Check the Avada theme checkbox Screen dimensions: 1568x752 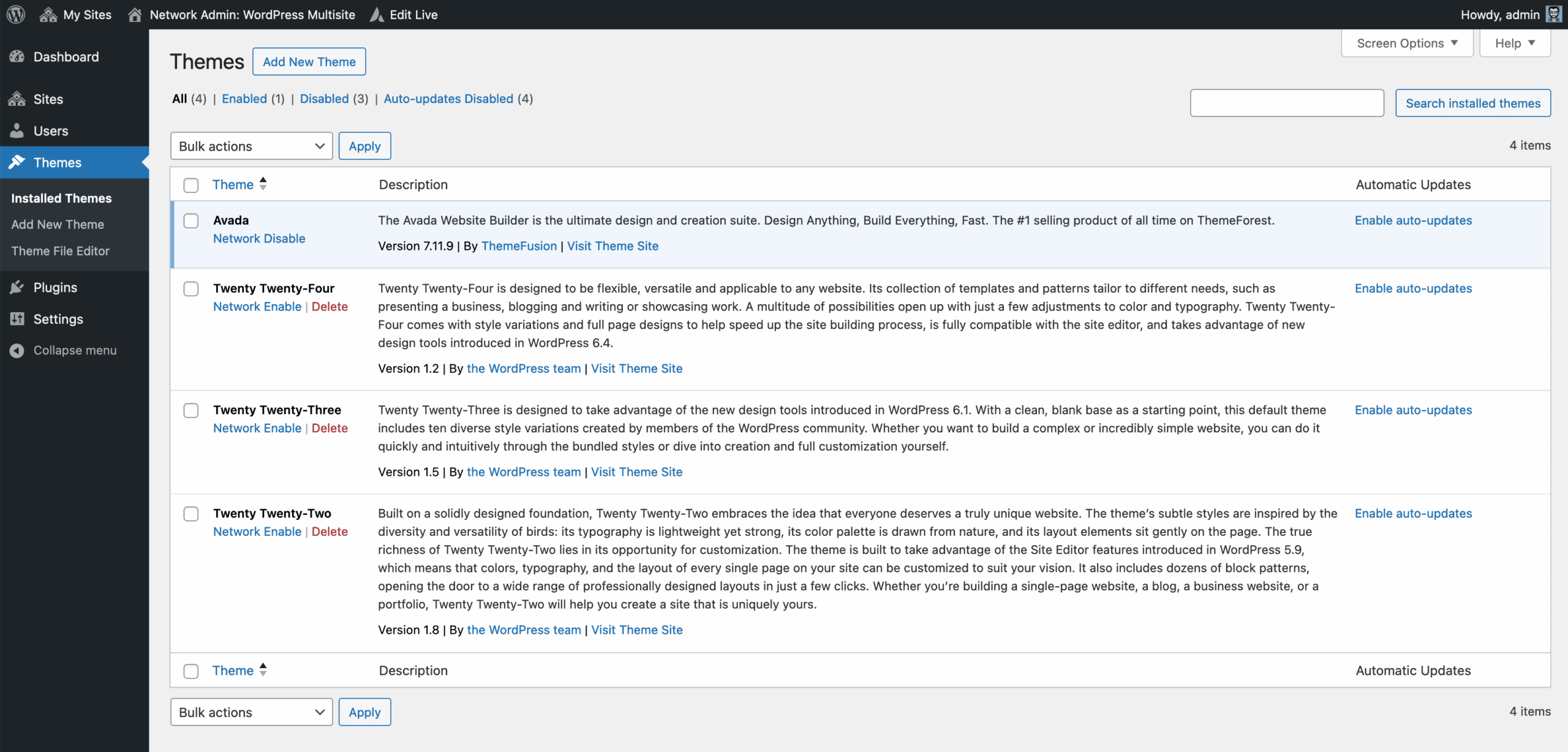(x=191, y=220)
